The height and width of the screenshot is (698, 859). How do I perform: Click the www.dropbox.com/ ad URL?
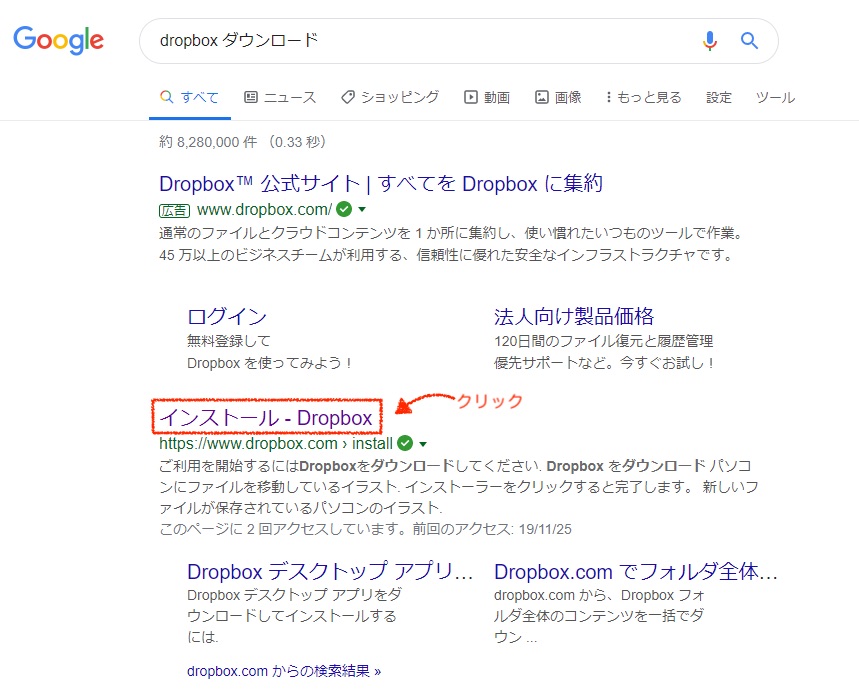(265, 209)
